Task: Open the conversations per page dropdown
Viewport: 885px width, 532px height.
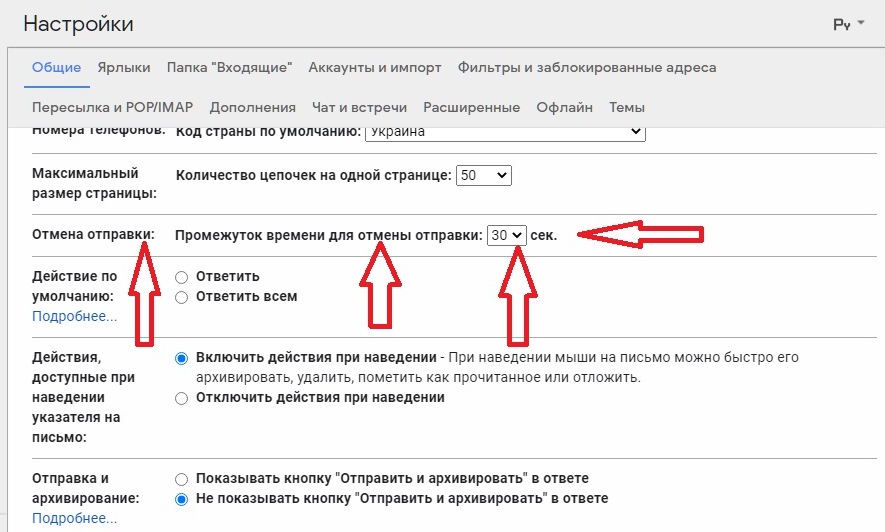Action: [x=484, y=175]
